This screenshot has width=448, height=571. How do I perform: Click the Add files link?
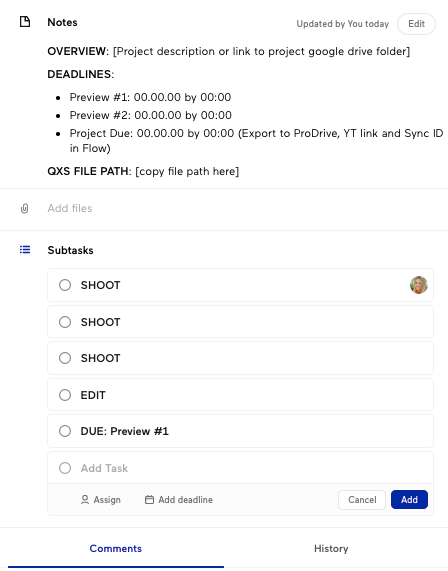pyautogui.click(x=70, y=208)
